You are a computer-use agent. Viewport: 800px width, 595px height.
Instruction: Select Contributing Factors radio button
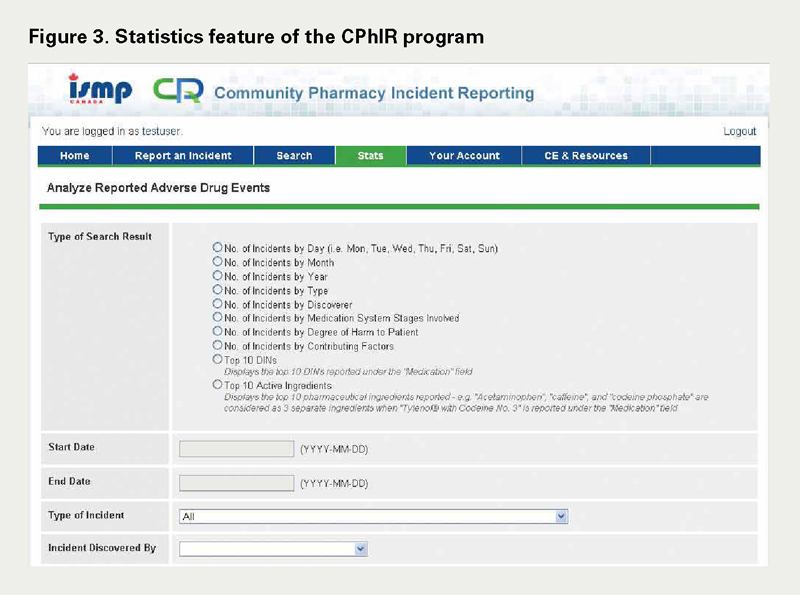tap(218, 346)
